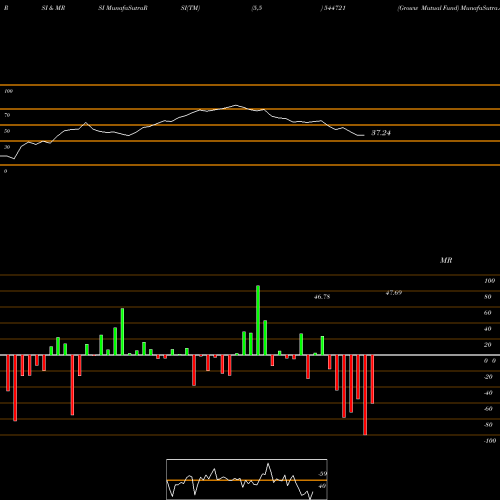Click the RSI line peak near 70
Viewport: 500px width, 500px height.
(x=236, y=105)
